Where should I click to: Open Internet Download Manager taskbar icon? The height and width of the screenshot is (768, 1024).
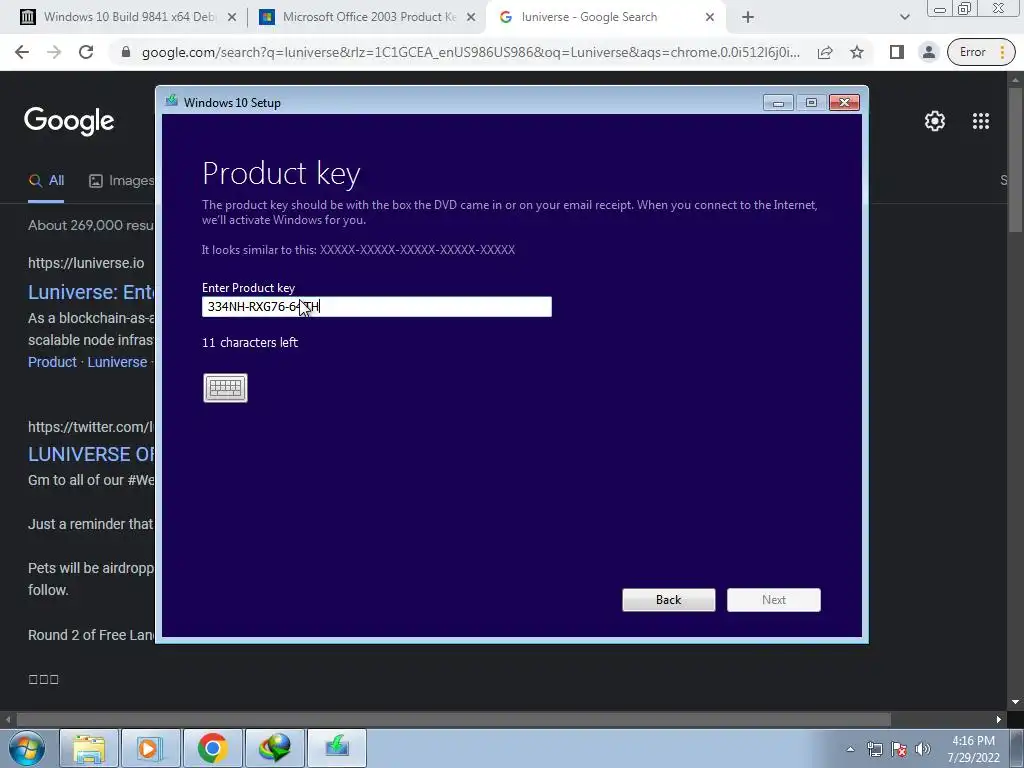(274, 748)
